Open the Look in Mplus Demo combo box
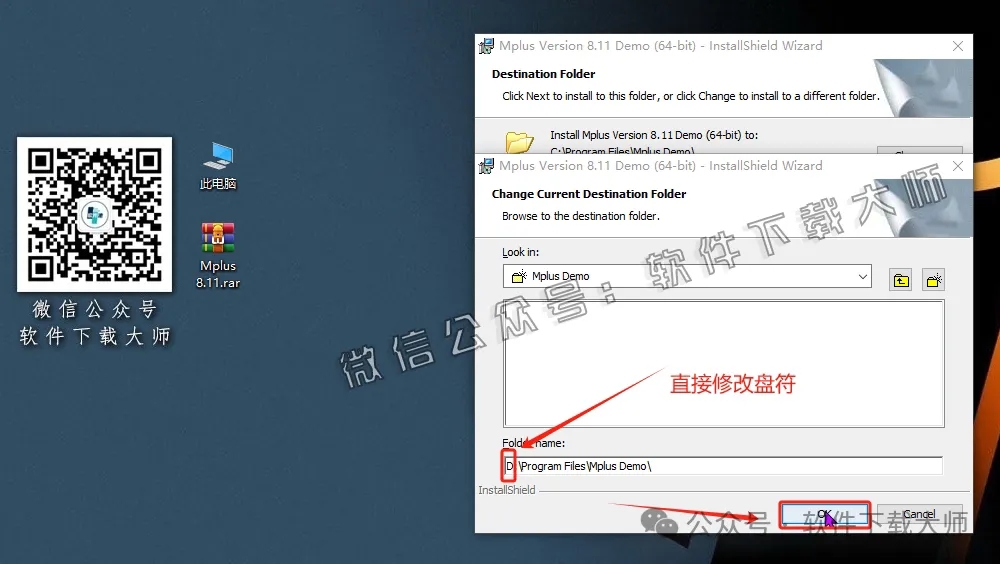Image resolution: width=1000 pixels, height=564 pixels. (x=687, y=276)
